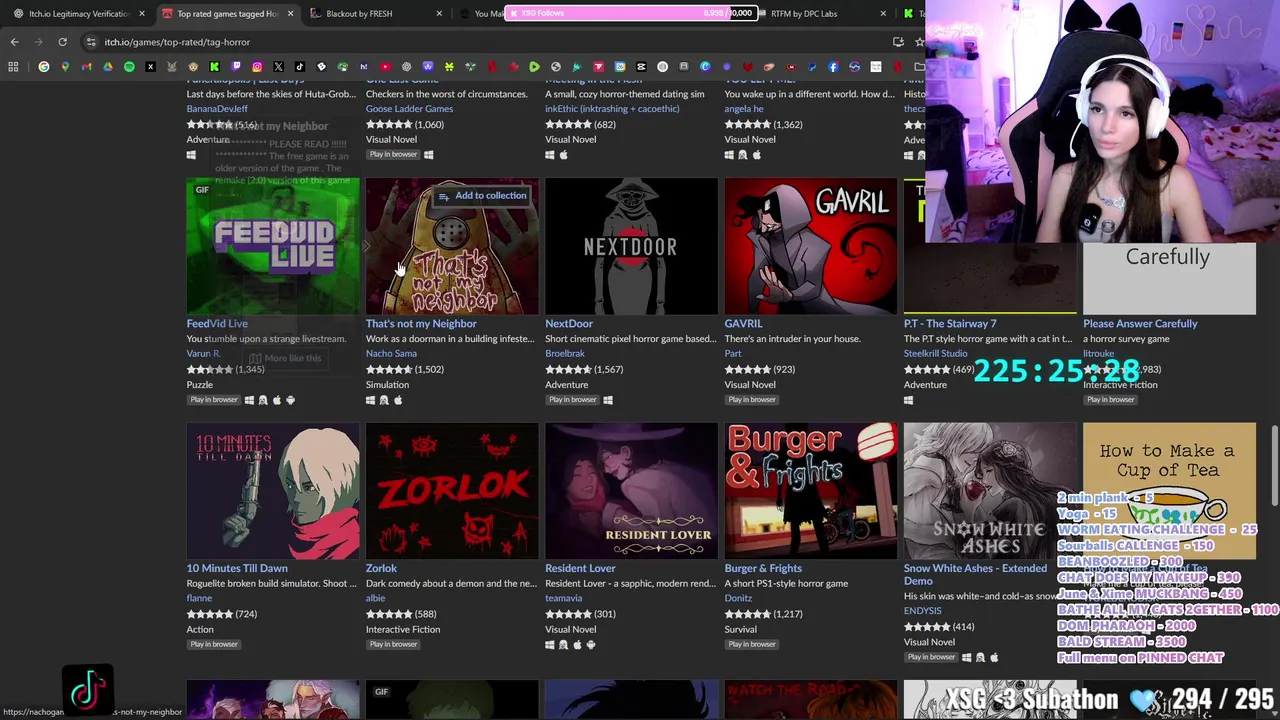The image size is (1280, 720).
Task: Click the install app icon in address bar
Action: click(898, 42)
